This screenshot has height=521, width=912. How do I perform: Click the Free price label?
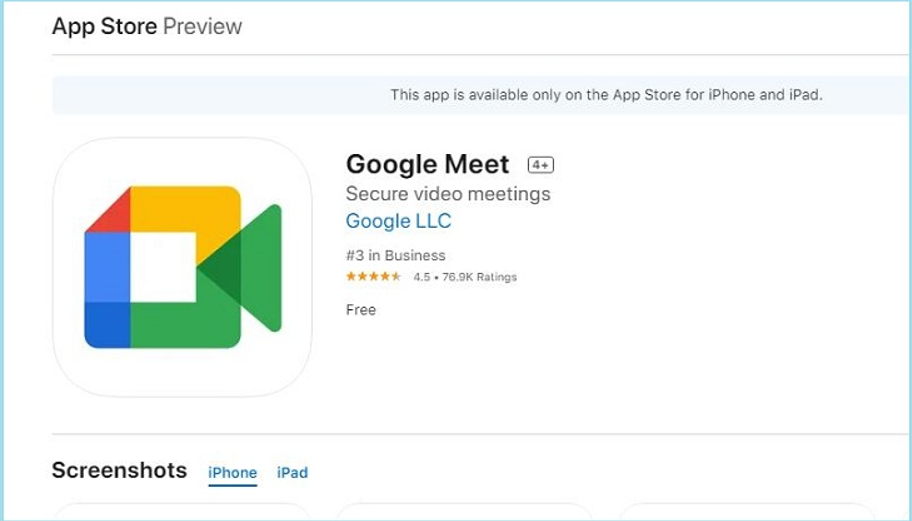pos(361,310)
